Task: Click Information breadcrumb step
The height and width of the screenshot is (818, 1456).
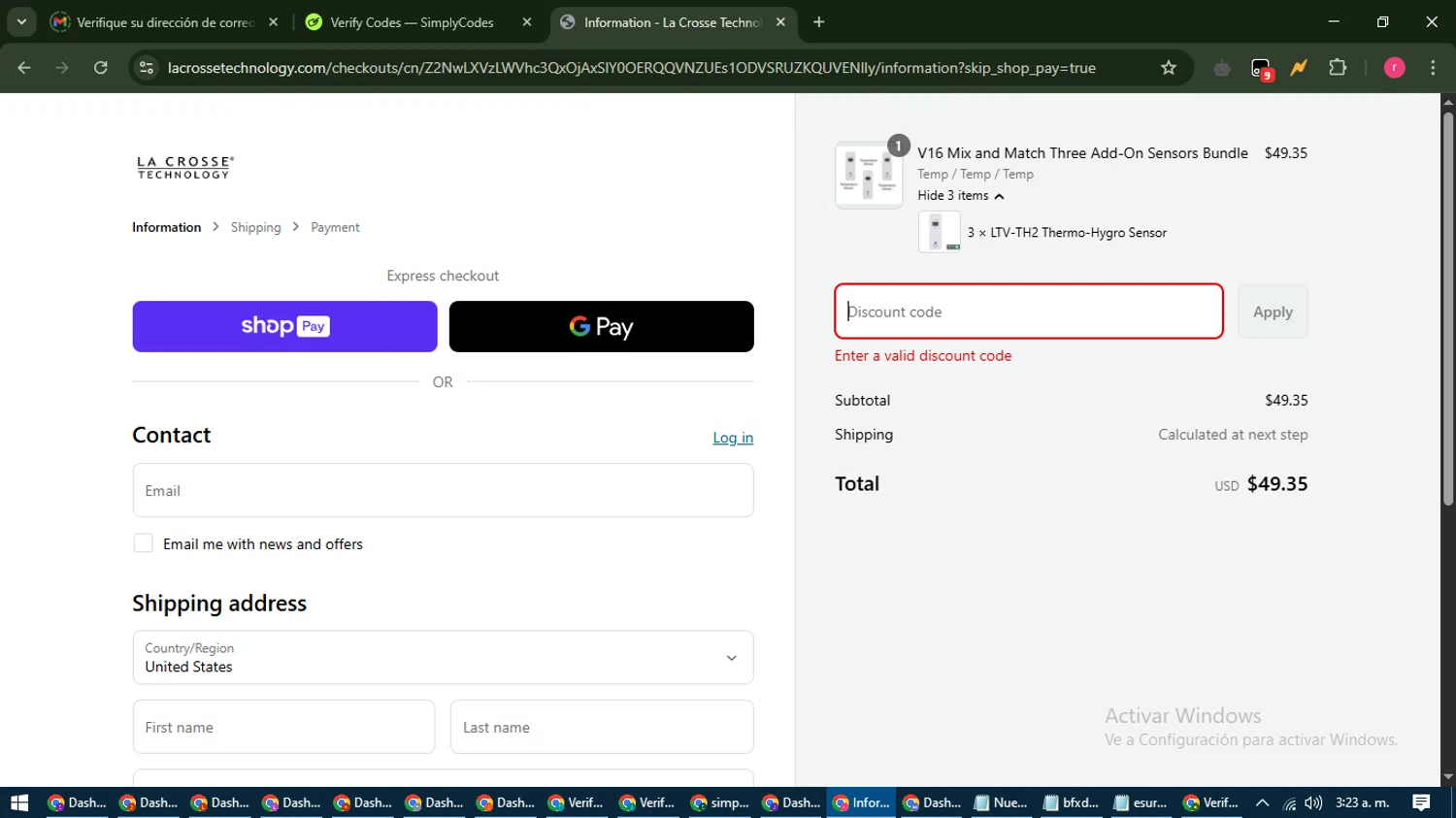Action: click(x=167, y=227)
